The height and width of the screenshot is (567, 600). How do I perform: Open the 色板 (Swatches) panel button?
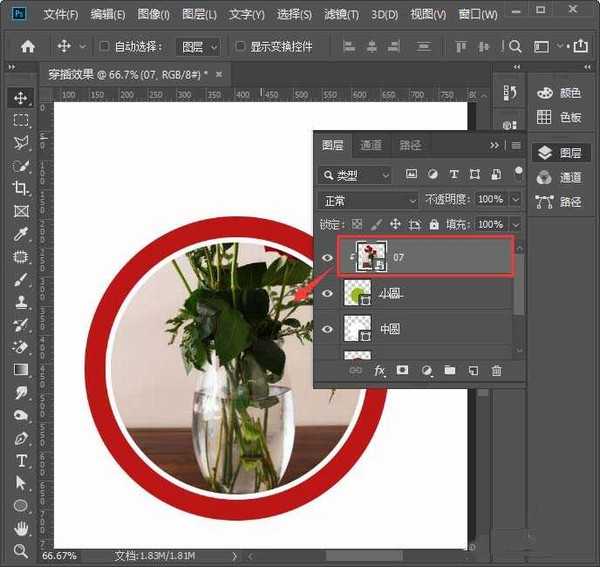tap(560, 117)
